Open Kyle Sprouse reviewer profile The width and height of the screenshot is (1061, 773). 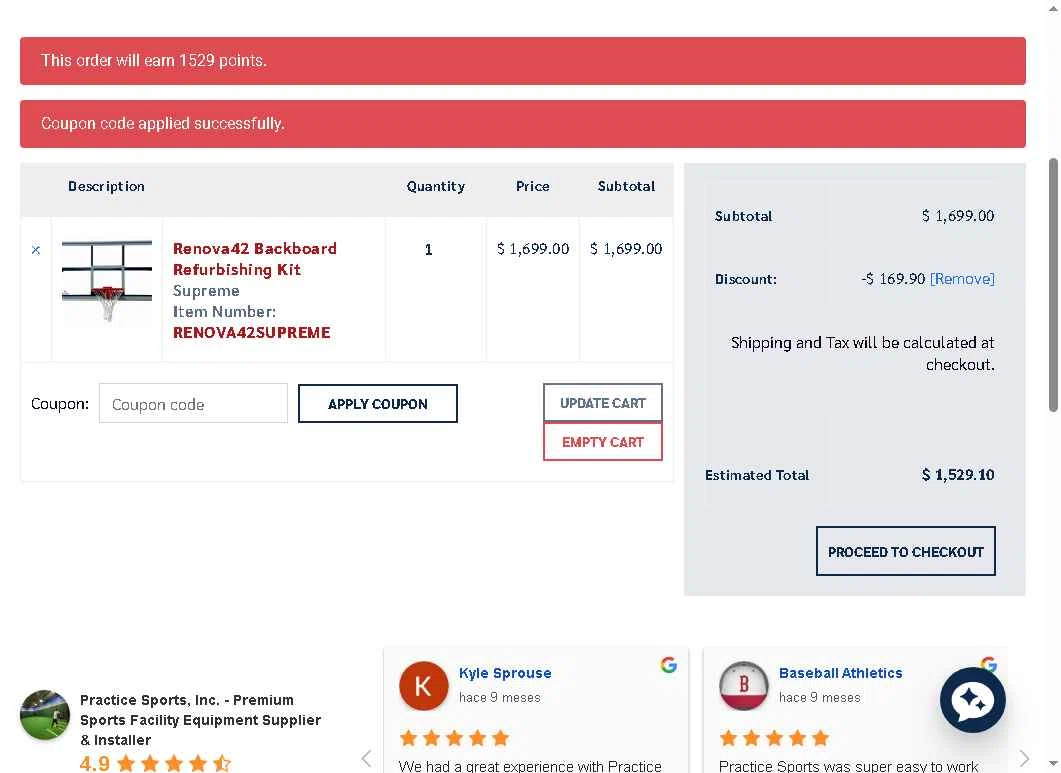coord(505,673)
